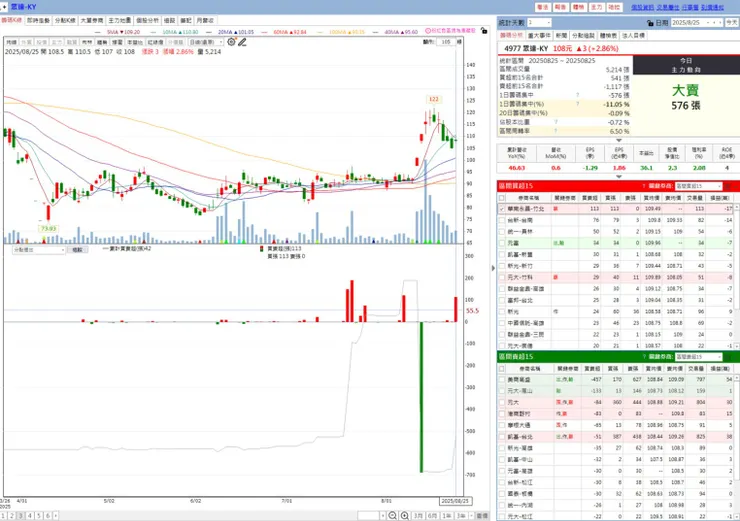Check the 新光-新竹 row checkbox
The width and height of the screenshot is (740, 521).
pos(502,266)
